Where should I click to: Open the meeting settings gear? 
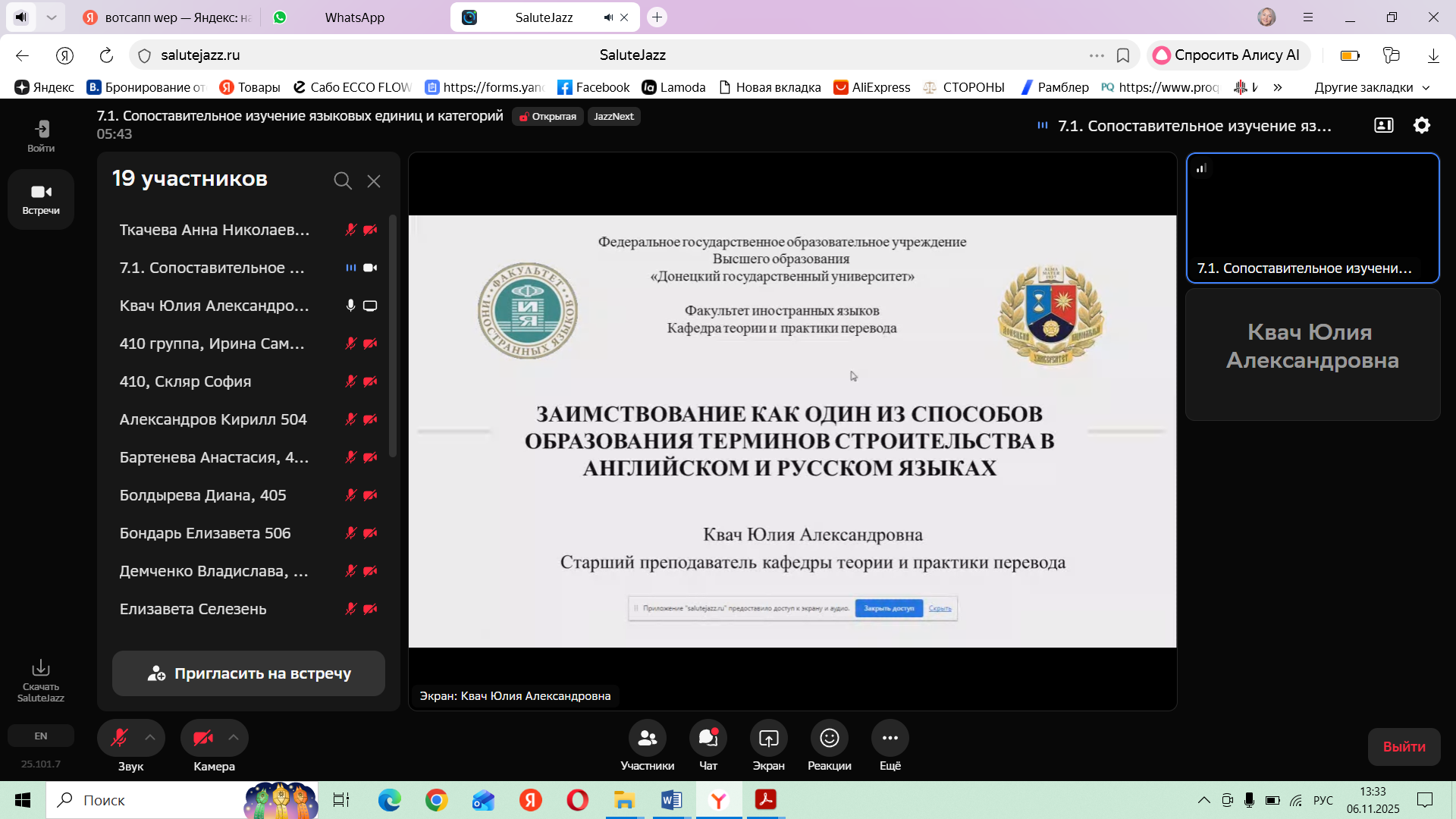click(1421, 125)
